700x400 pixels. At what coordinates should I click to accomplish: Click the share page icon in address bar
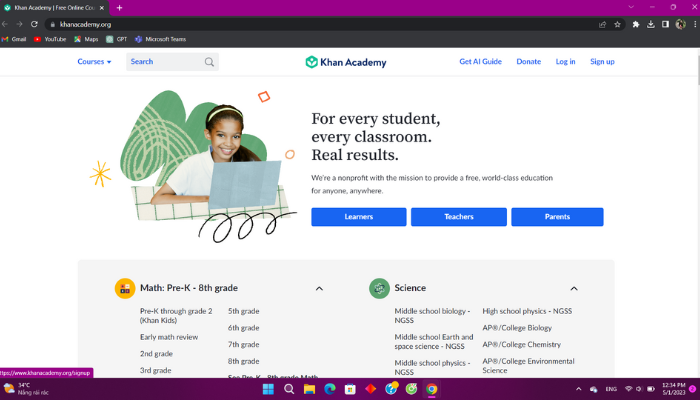point(602,25)
